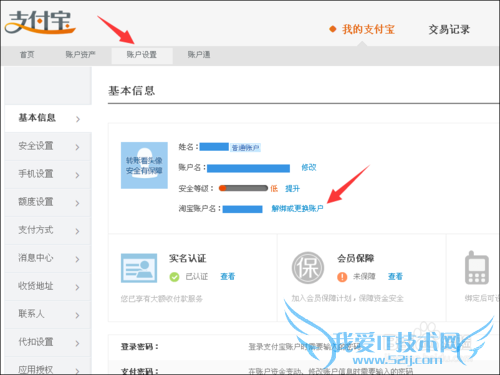Click 低 security level indicator

(x=274, y=189)
